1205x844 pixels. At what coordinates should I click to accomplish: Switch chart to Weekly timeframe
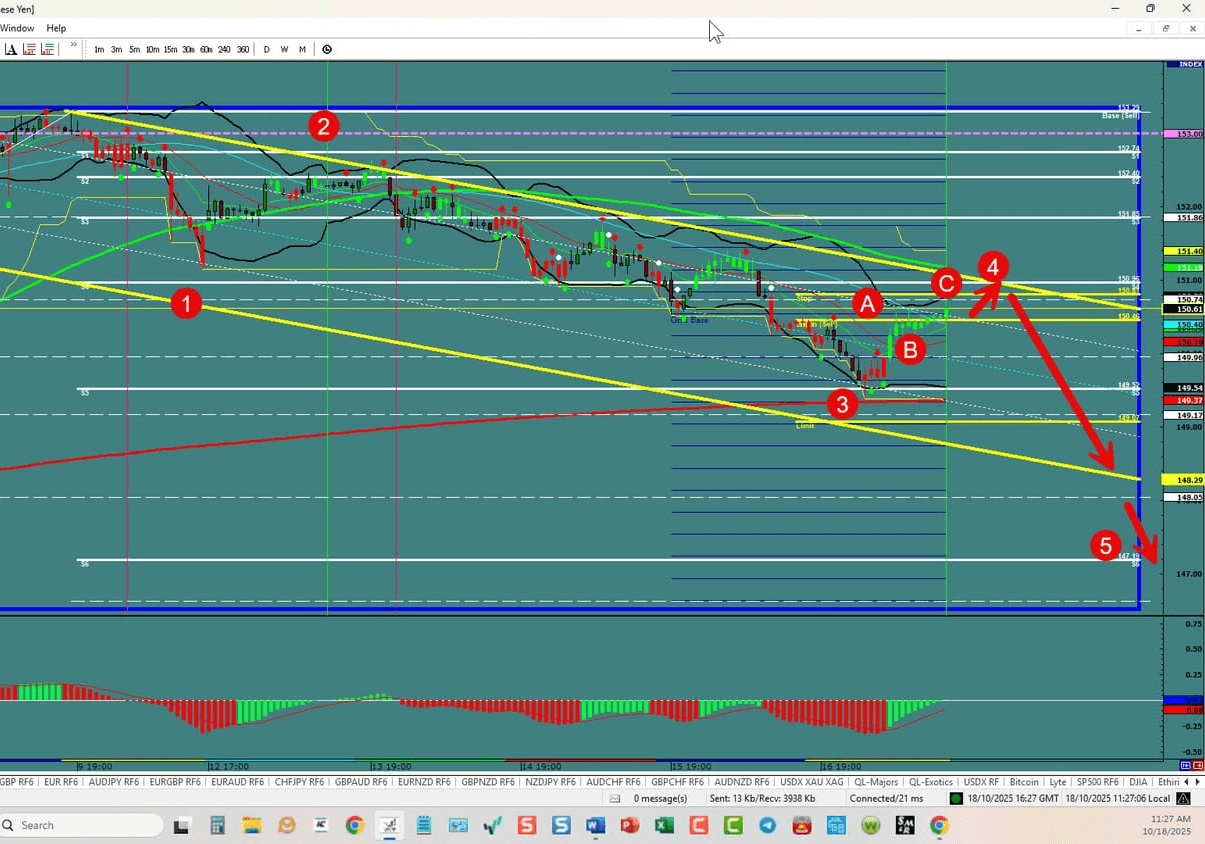pyautogui.click(x=286, y=49)
